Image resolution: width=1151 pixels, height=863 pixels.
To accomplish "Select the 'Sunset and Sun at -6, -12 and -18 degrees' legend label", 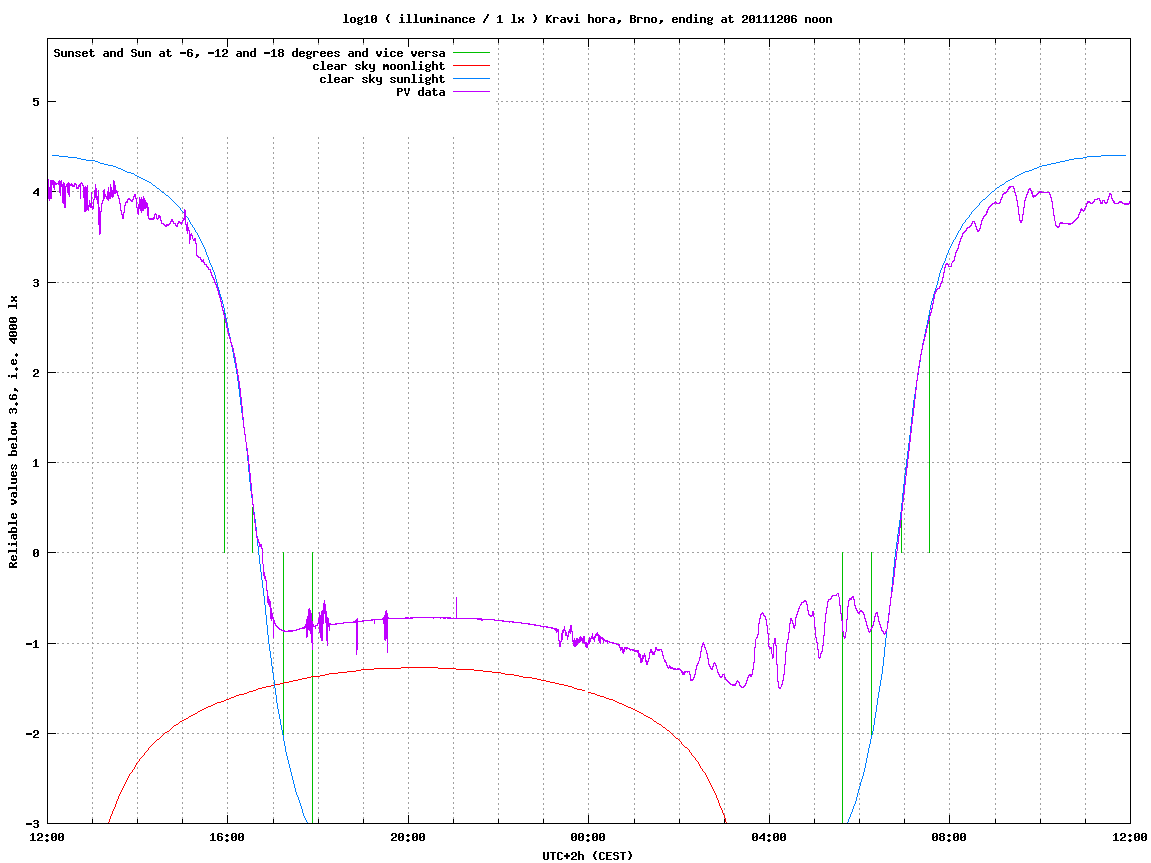I will 249,53.
